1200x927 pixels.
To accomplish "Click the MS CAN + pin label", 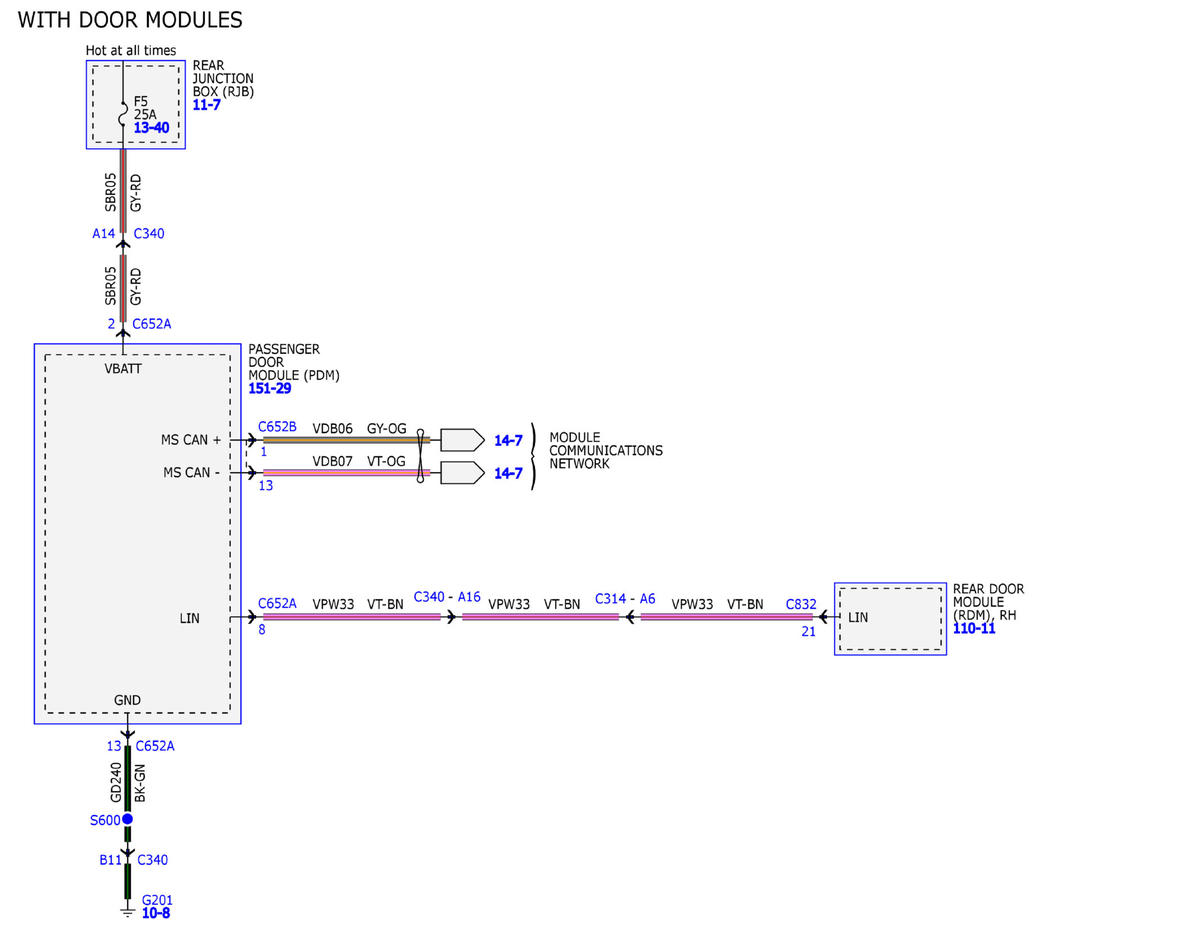I will (191, 440).
